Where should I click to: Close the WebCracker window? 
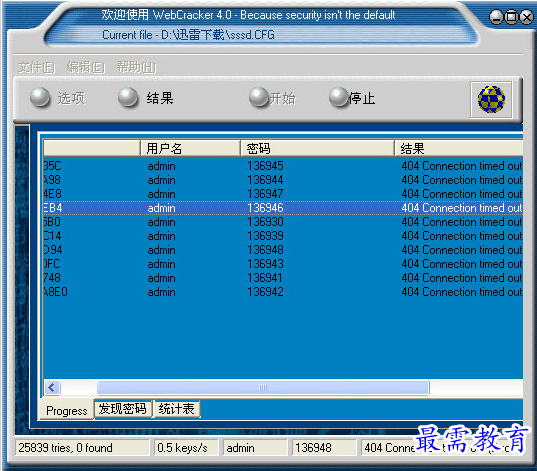(526, 17)
